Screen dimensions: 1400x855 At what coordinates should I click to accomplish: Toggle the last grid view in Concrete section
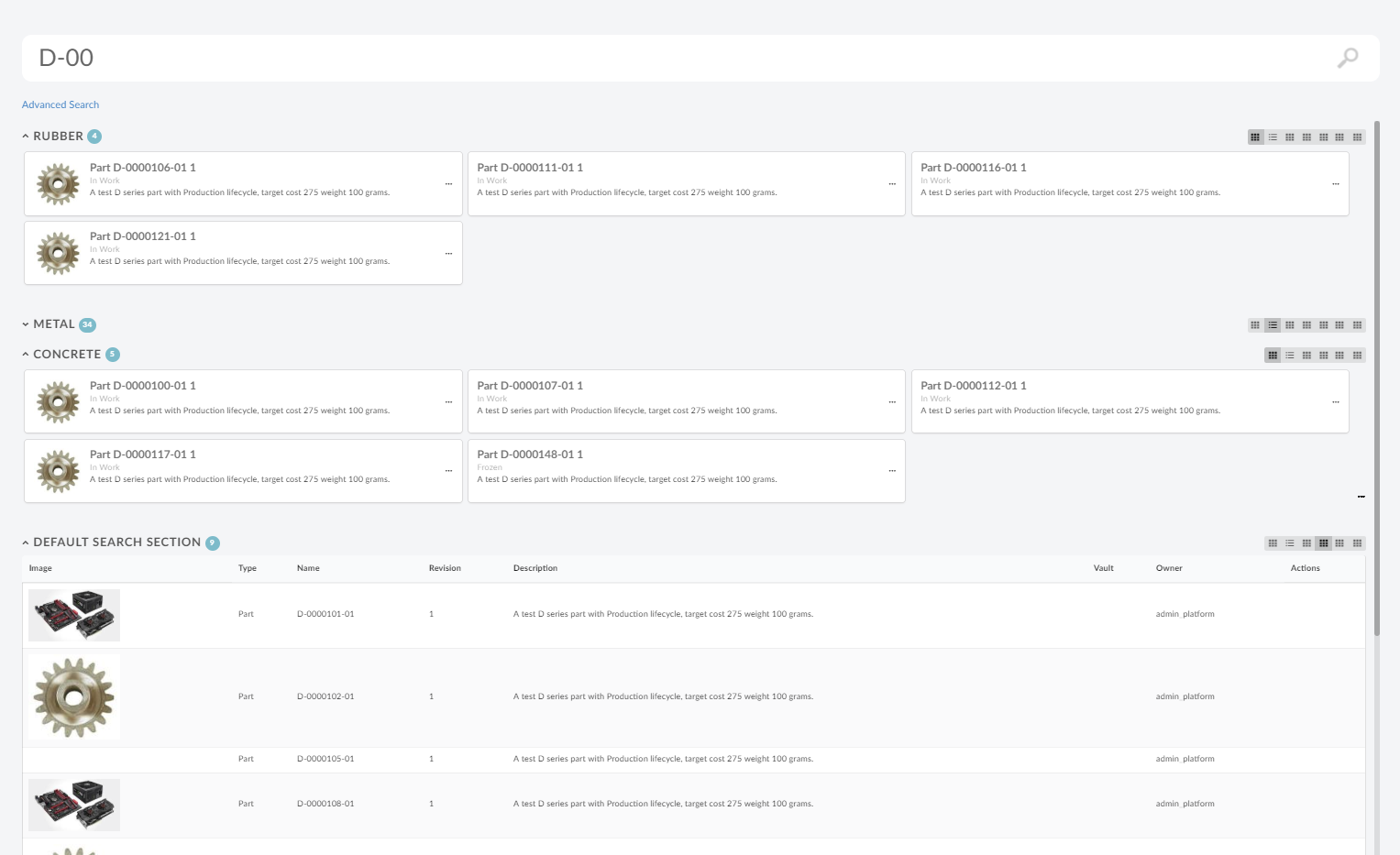click(x=1357, y=356)
